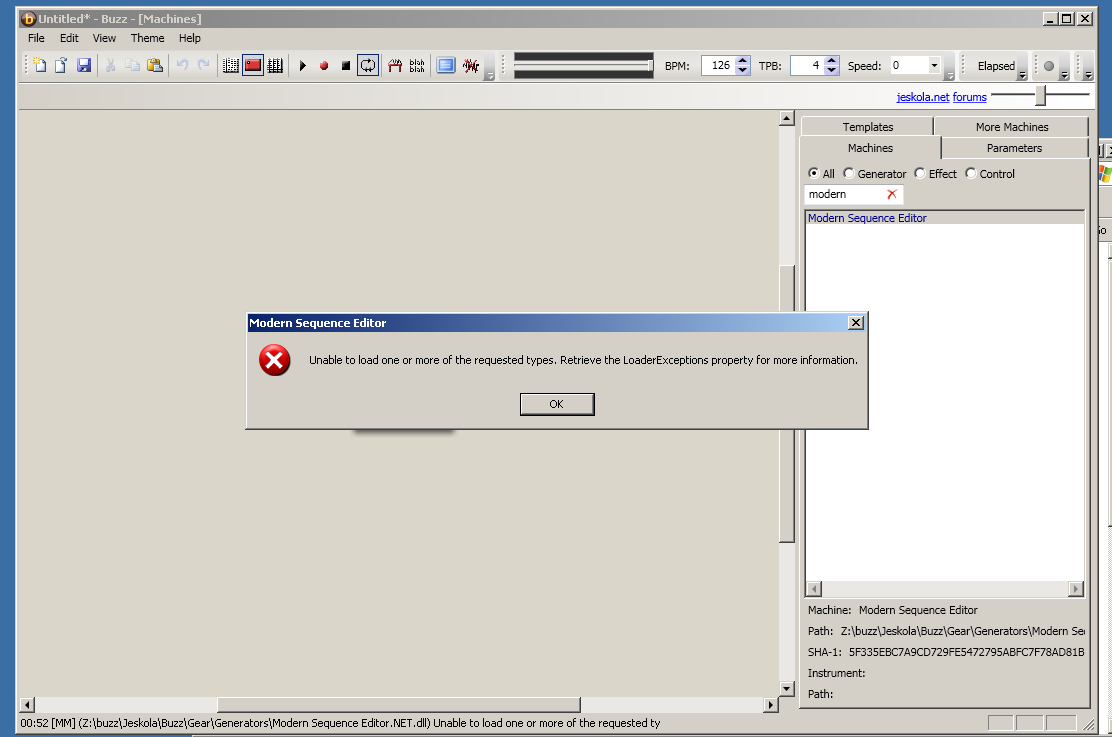Click the red error icon in dialog
The image size is (1112, 737).
tap(274, 360)
